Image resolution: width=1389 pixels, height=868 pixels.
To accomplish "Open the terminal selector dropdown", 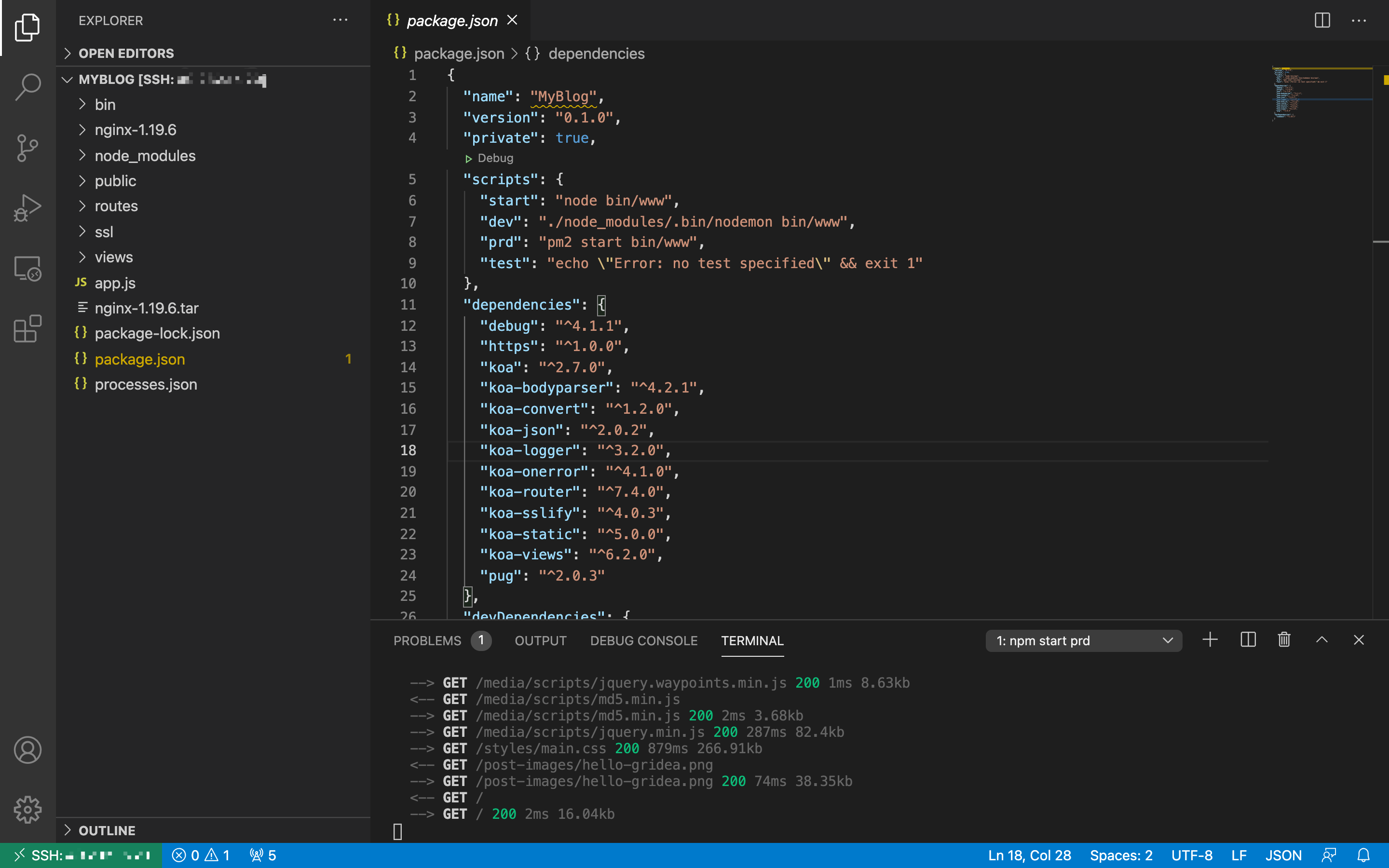I will (x=1083, y=641).
